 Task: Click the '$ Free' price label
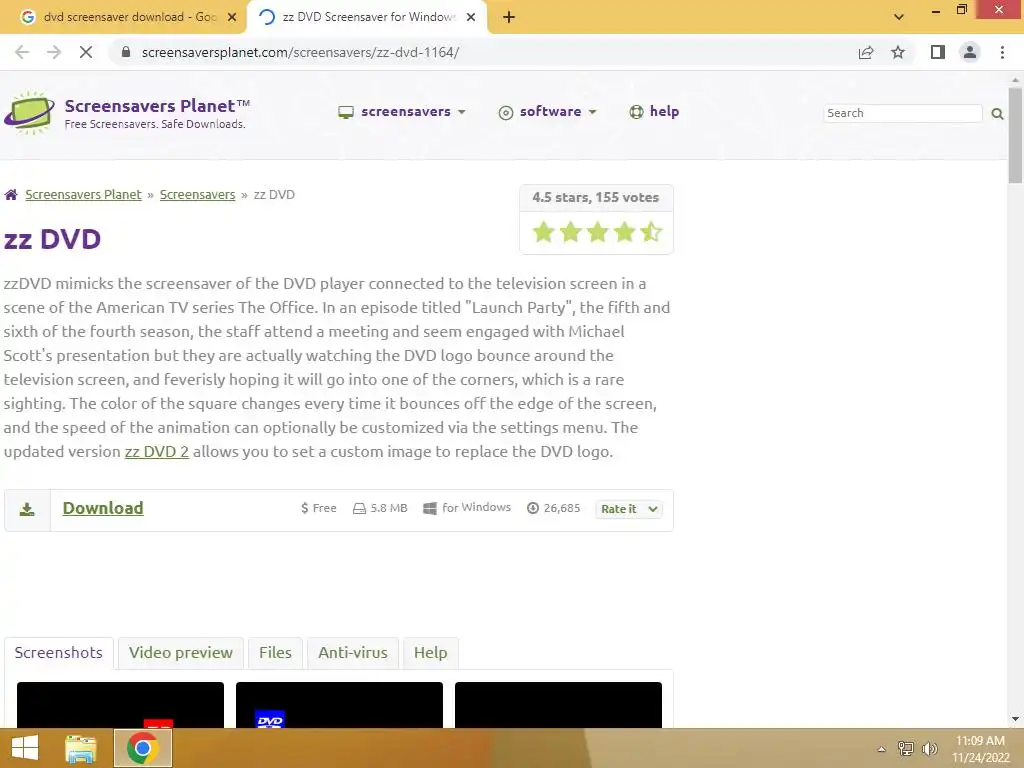(x=319, y=508)
